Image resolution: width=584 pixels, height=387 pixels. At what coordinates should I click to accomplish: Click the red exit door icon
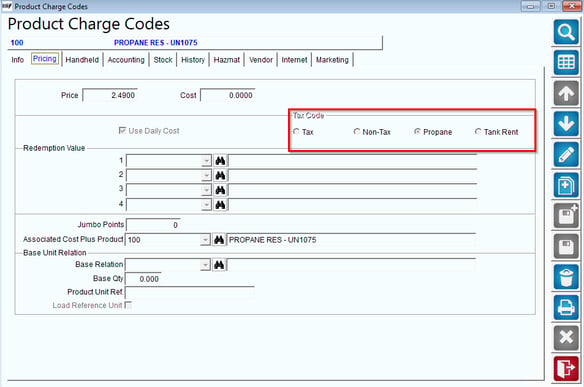click(x=566, y=368)
